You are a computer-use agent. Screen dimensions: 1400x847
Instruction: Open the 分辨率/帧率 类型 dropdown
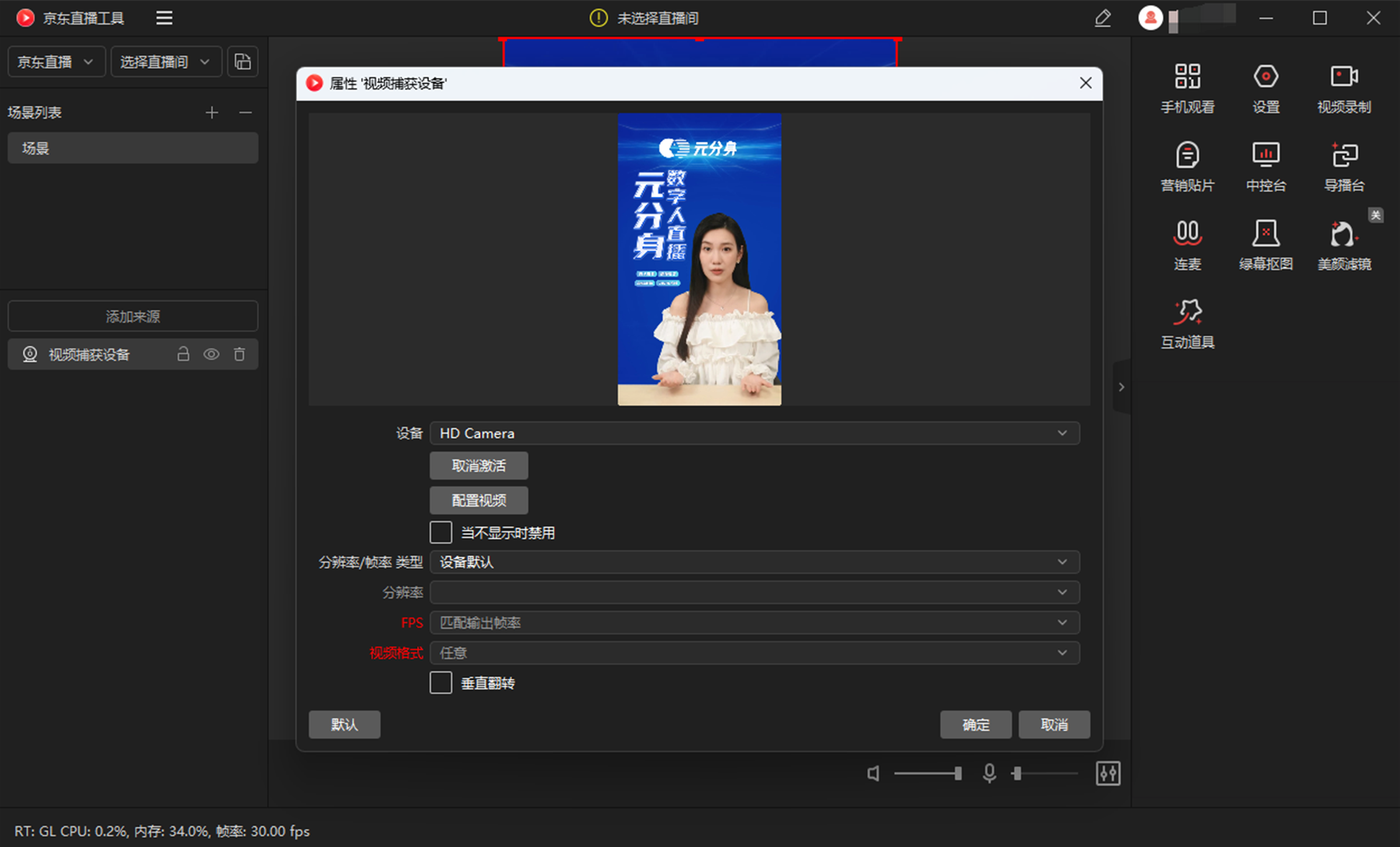[754, 562]
